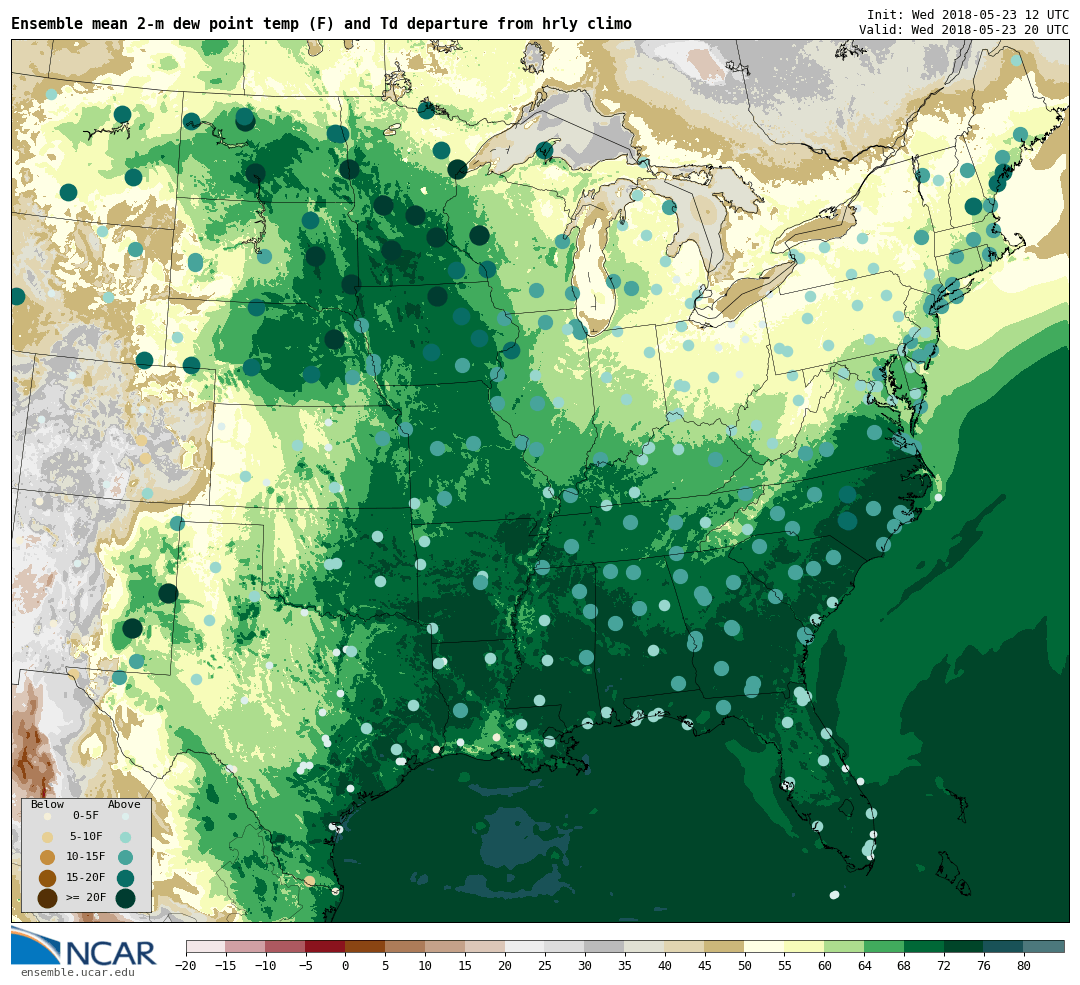Select the 45 to 50 khaki colorbar swatch

click(x=725, y=947)
